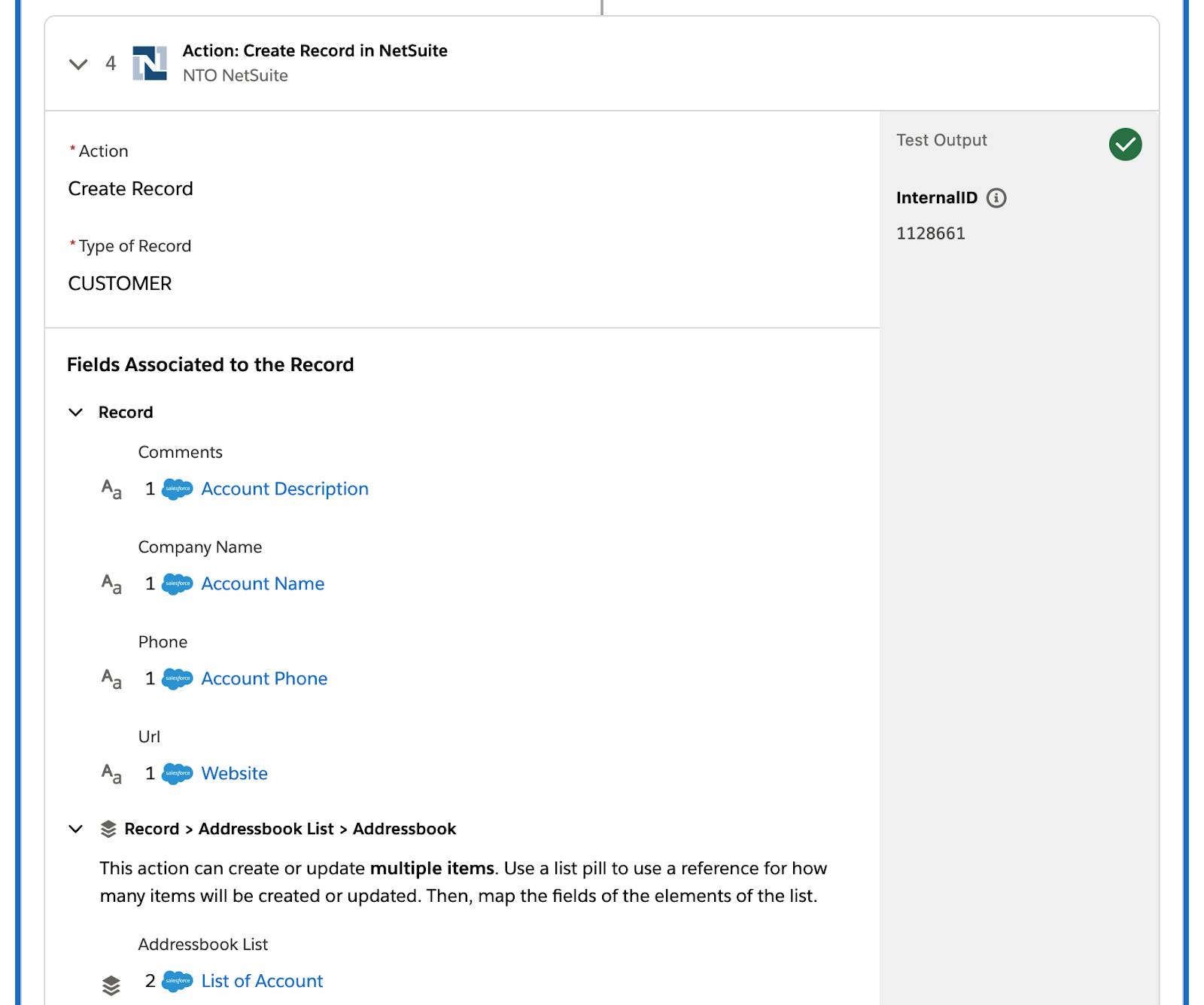1204x1005 pixels.
Task: Click the Salesforce cloud icon beside Account Phone
Action: point(178,679)
